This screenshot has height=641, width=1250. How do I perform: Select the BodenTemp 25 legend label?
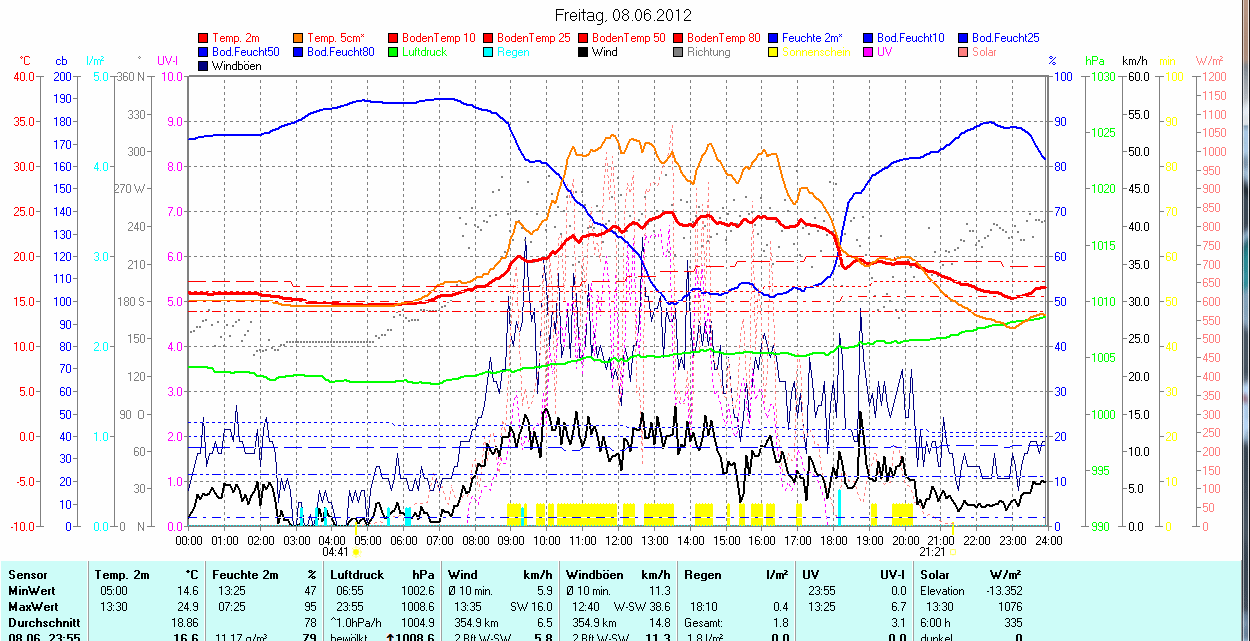(534, 38)
